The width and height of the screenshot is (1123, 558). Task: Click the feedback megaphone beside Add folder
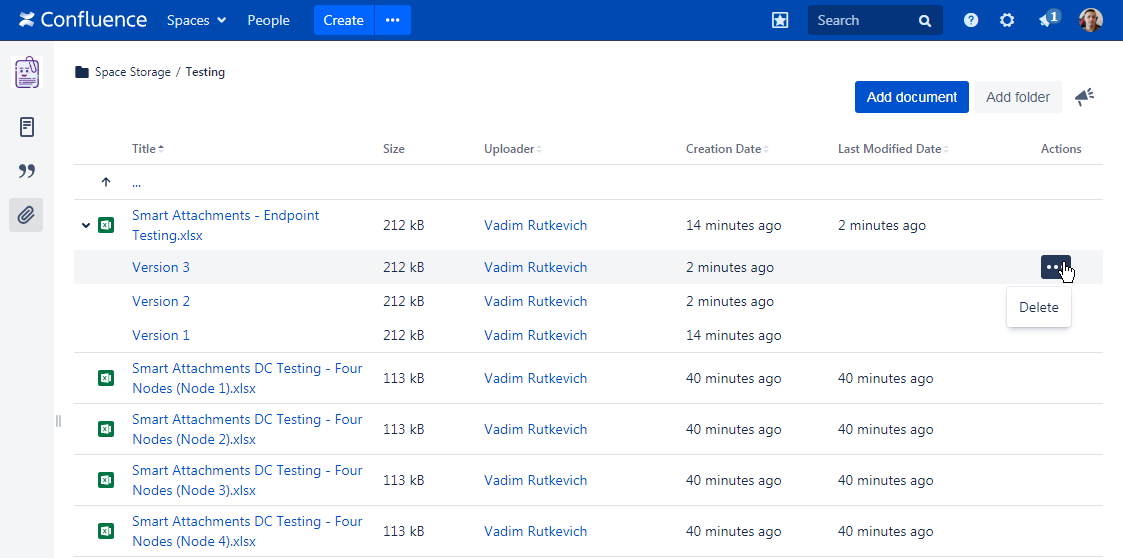[x=1084, y=97]
